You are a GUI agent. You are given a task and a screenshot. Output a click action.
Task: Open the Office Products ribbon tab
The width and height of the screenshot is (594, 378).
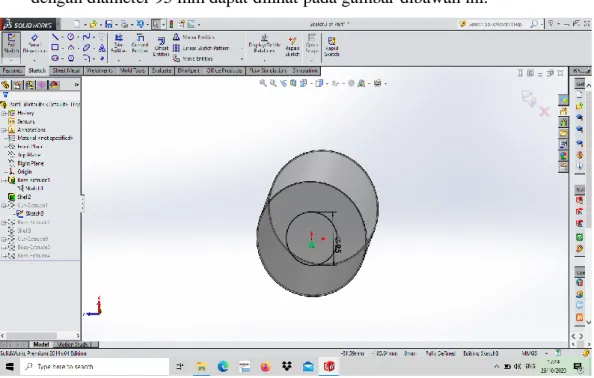tap(224, 71)
